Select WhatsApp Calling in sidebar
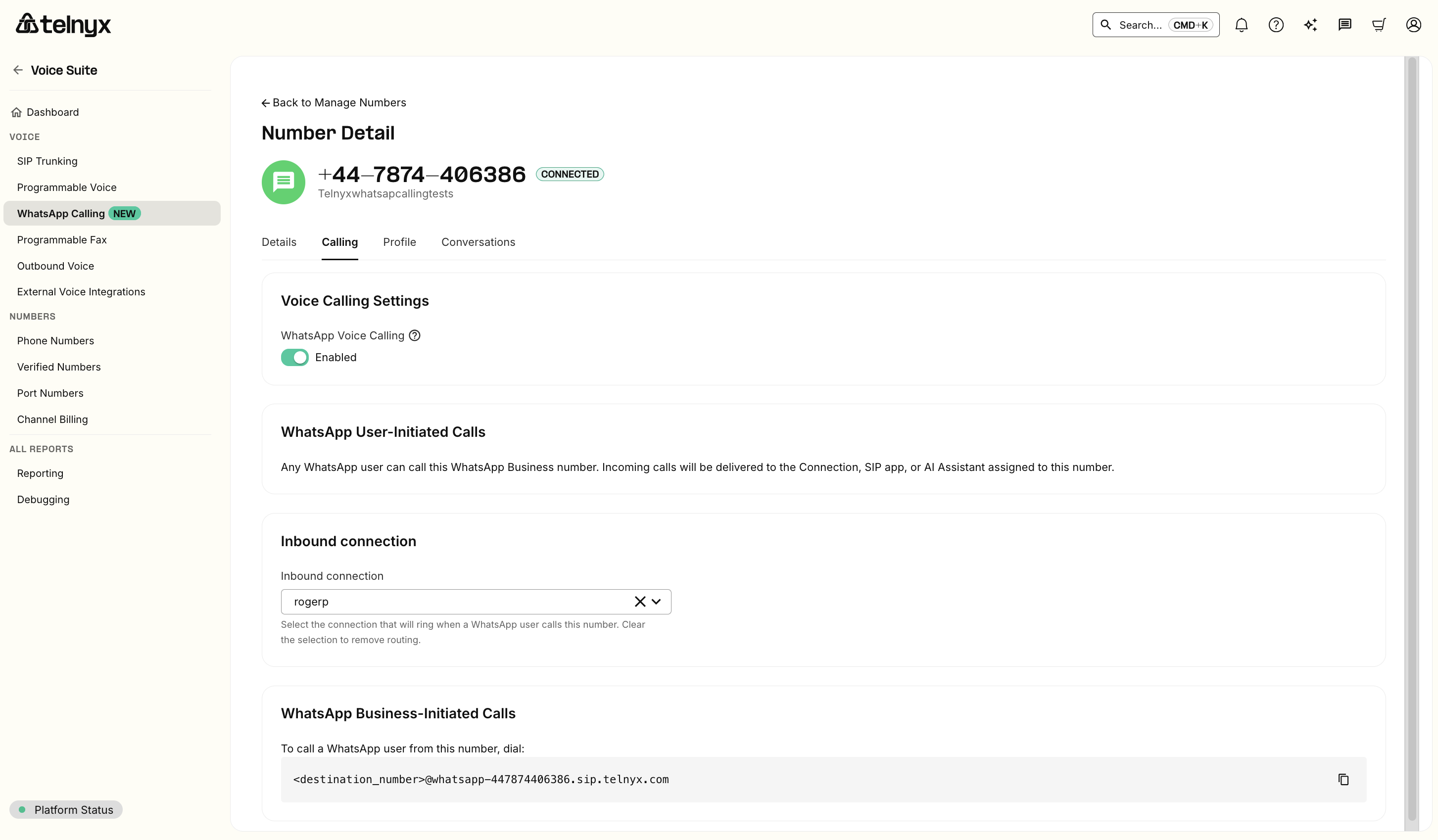The image size is (1438, 840). pos(112,213)
